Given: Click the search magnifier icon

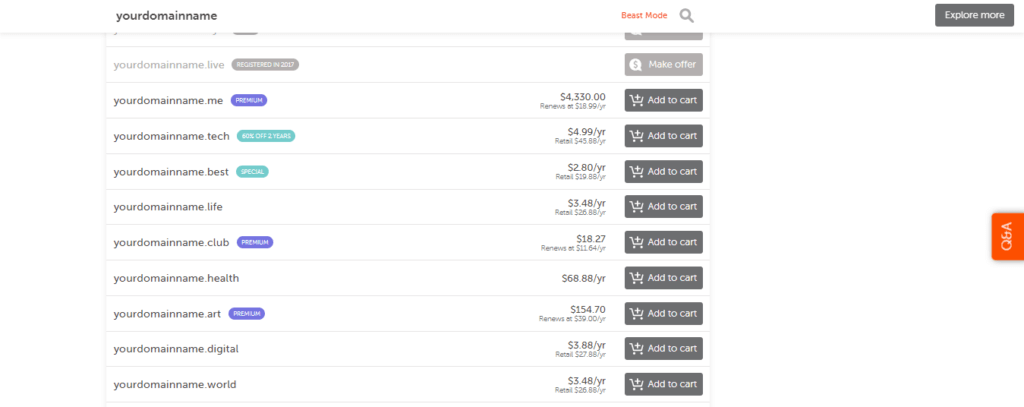Looking at the screenshot, I should click(686, 15).
